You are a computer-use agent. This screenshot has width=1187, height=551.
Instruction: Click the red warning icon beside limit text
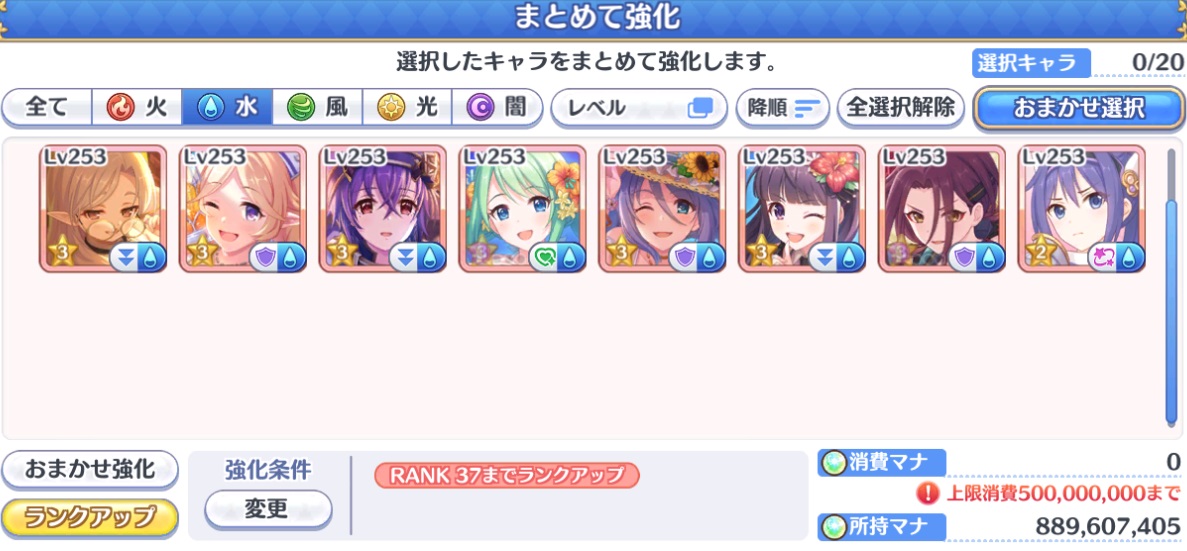coord(927,494)
